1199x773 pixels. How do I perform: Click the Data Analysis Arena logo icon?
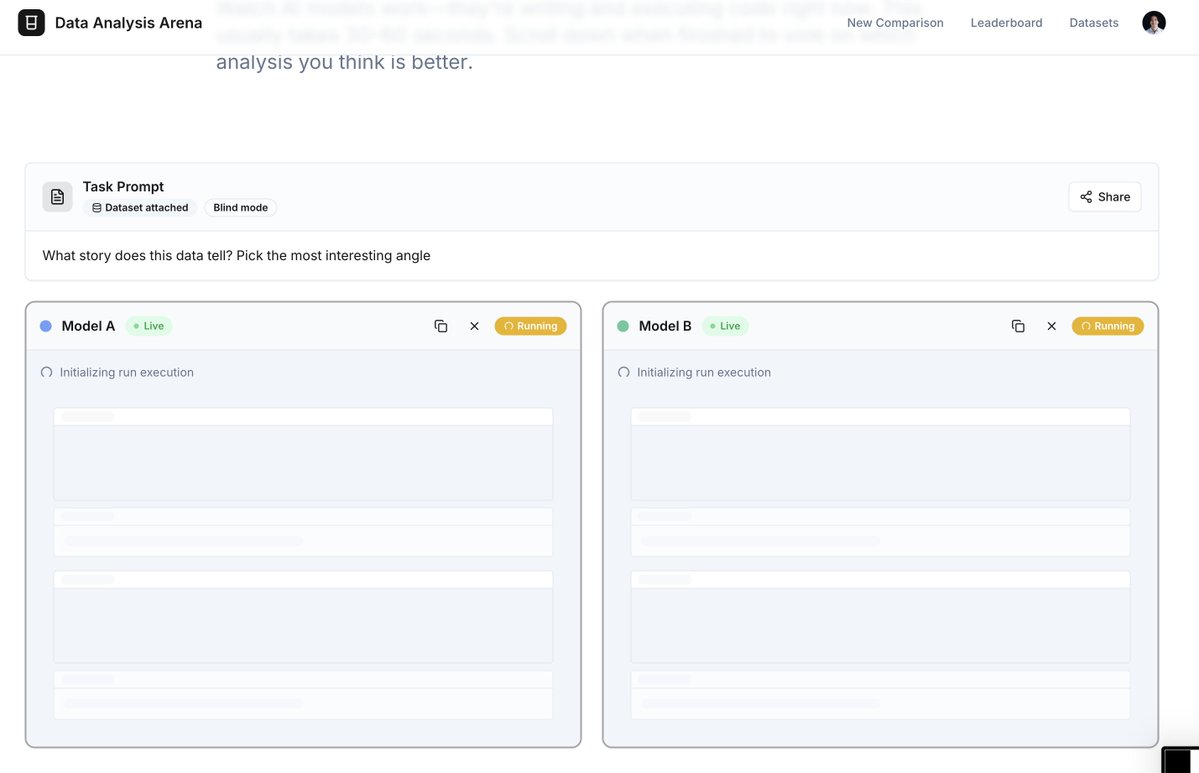pos(31,23)
